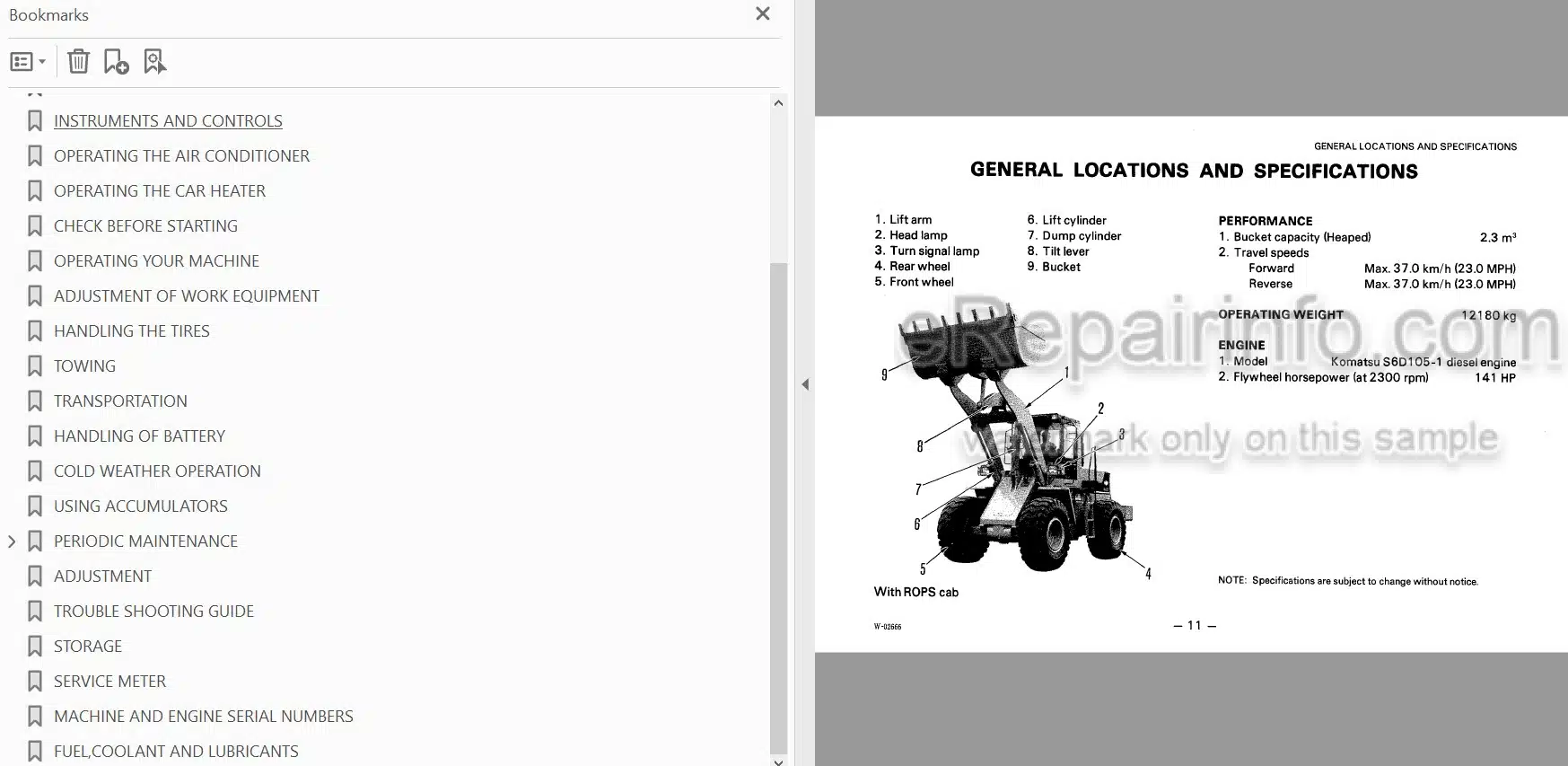Add a new bookmark
The image size is (1568, 766).
coord(116,61)
